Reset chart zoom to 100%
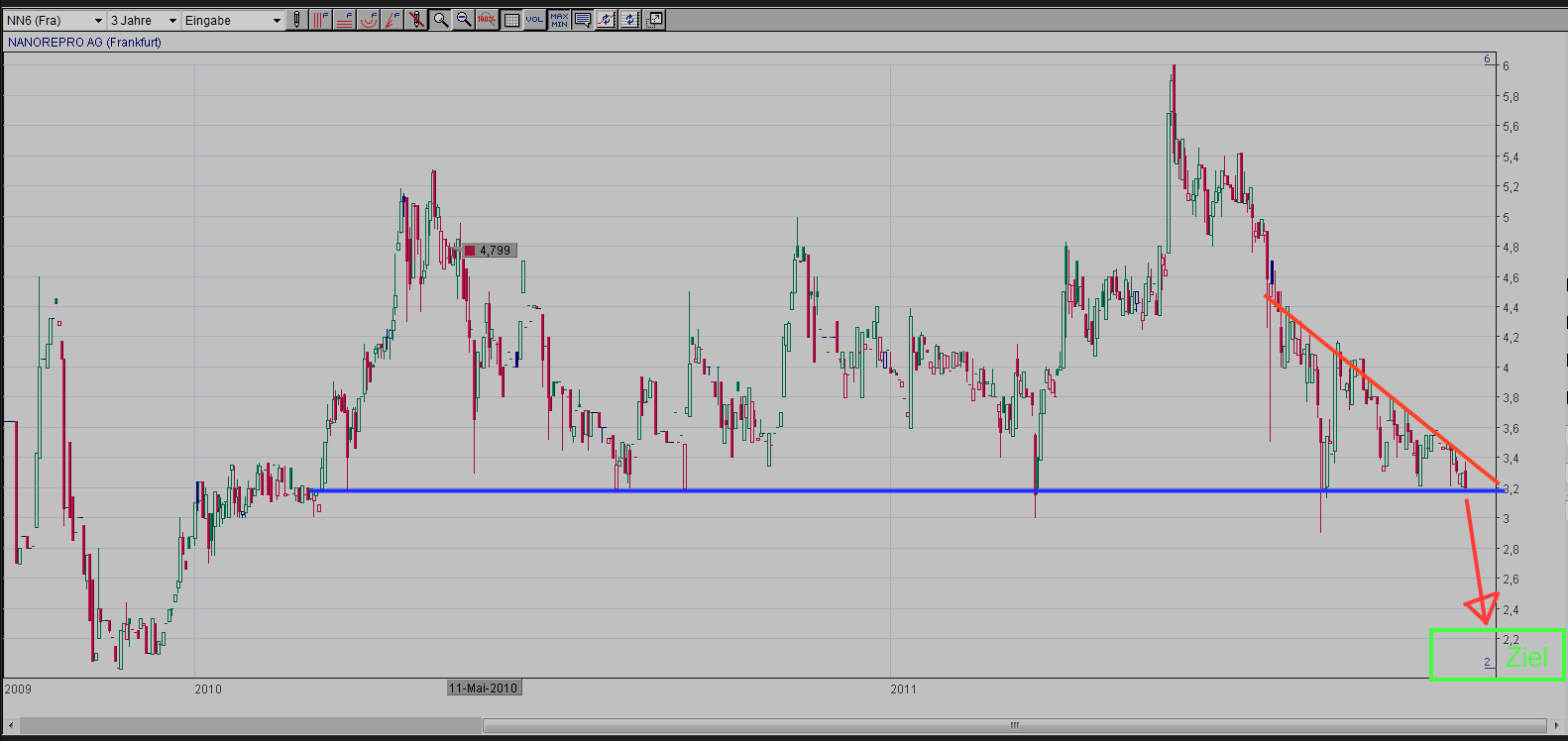The width and height of the screenshot is (1568, 741). 487,20
